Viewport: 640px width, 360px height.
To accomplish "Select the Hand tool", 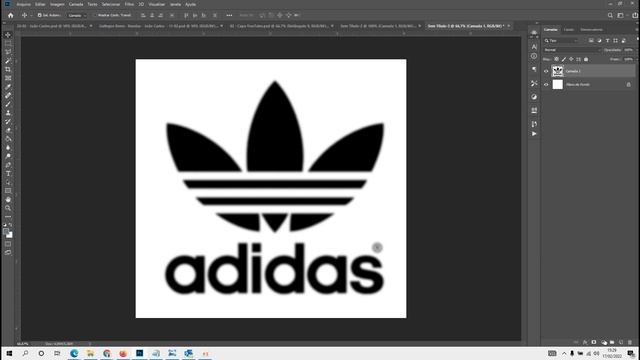I will click(x=8, y=199).
